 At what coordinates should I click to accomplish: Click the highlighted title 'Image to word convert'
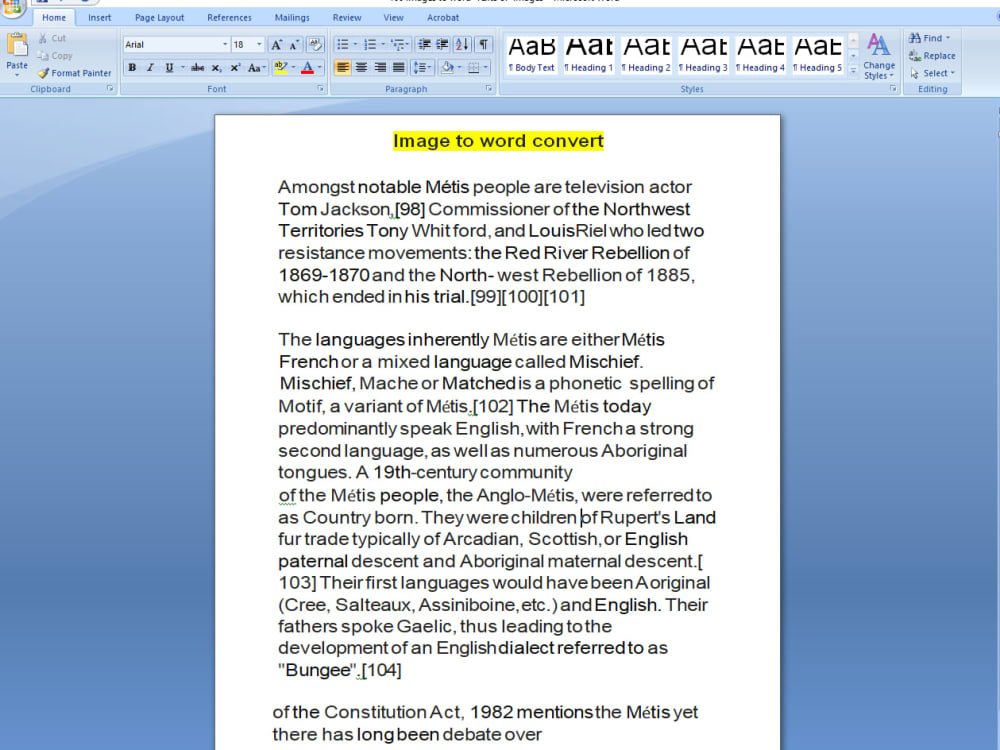coord(498,141)
